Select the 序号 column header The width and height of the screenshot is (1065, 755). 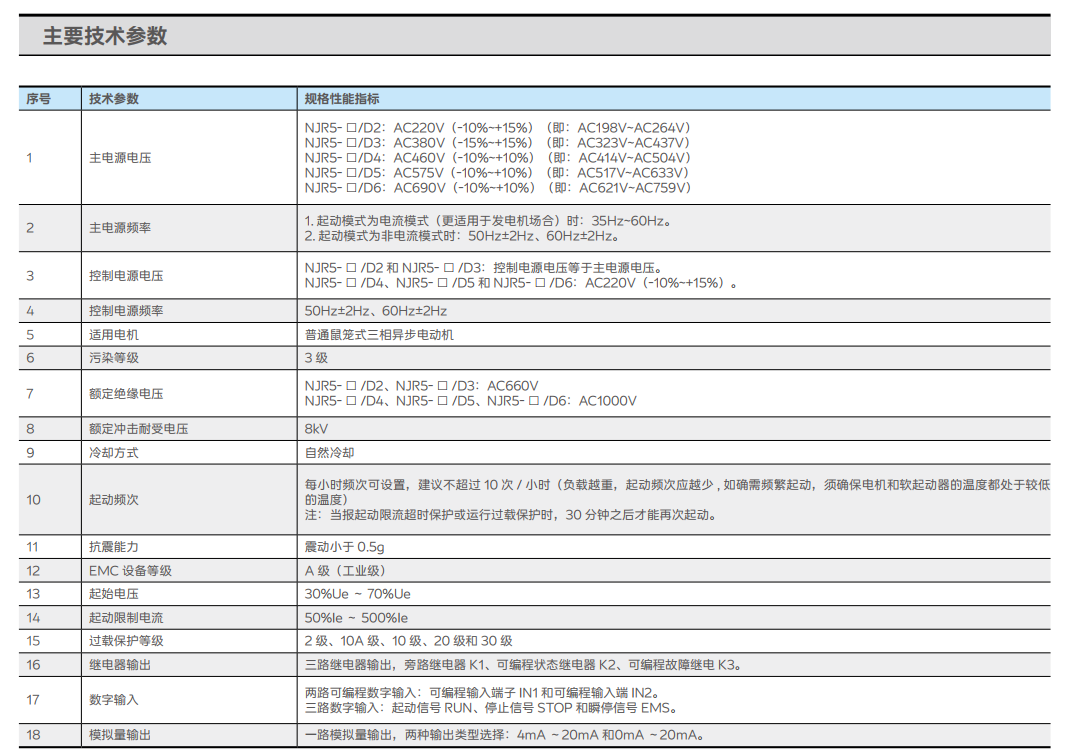[x=38, y=99]
